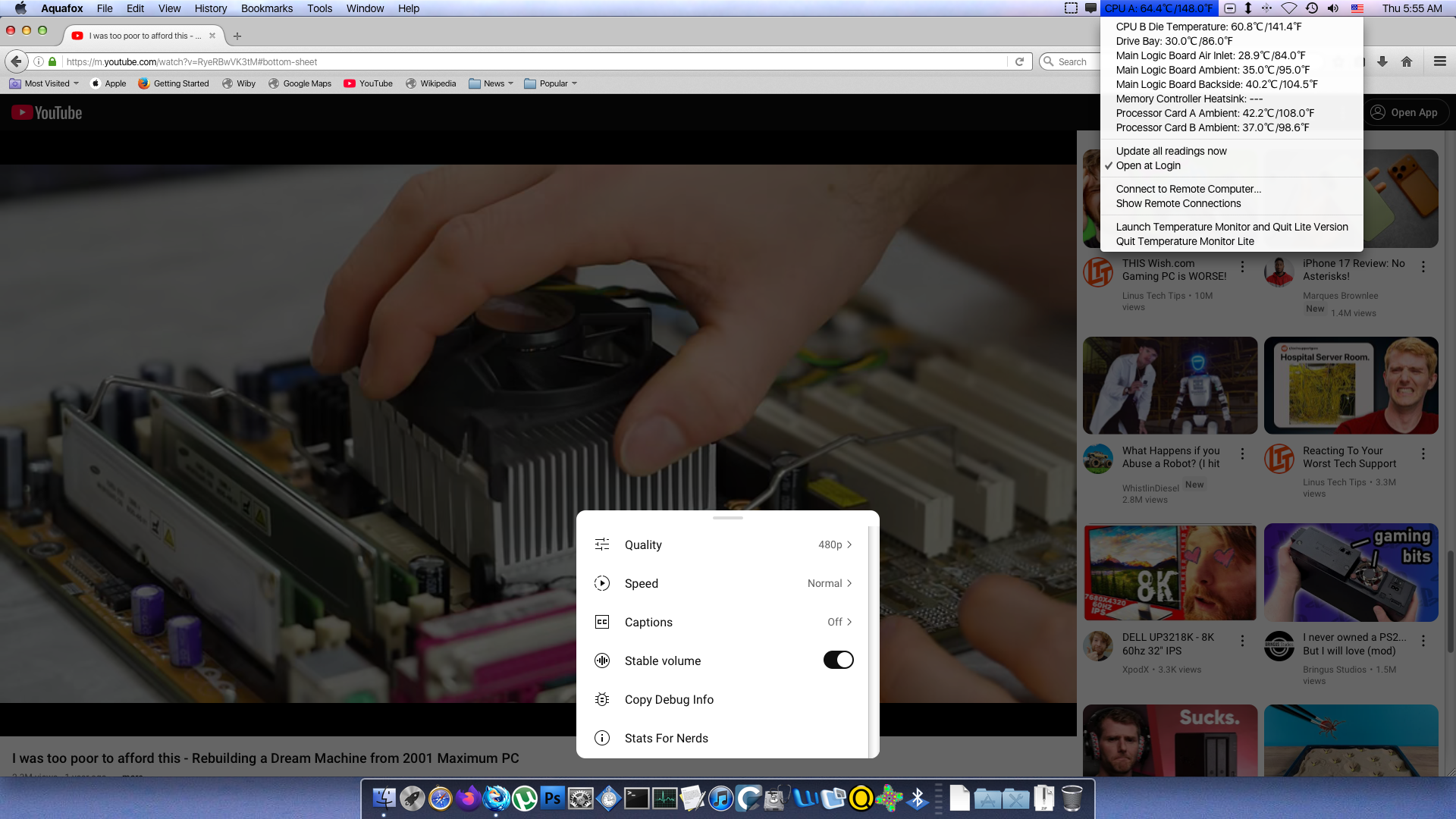This screenshot has height=819, width=1456.
Task: Click the browser back arrow button
Action: click(x=17, y=61)
